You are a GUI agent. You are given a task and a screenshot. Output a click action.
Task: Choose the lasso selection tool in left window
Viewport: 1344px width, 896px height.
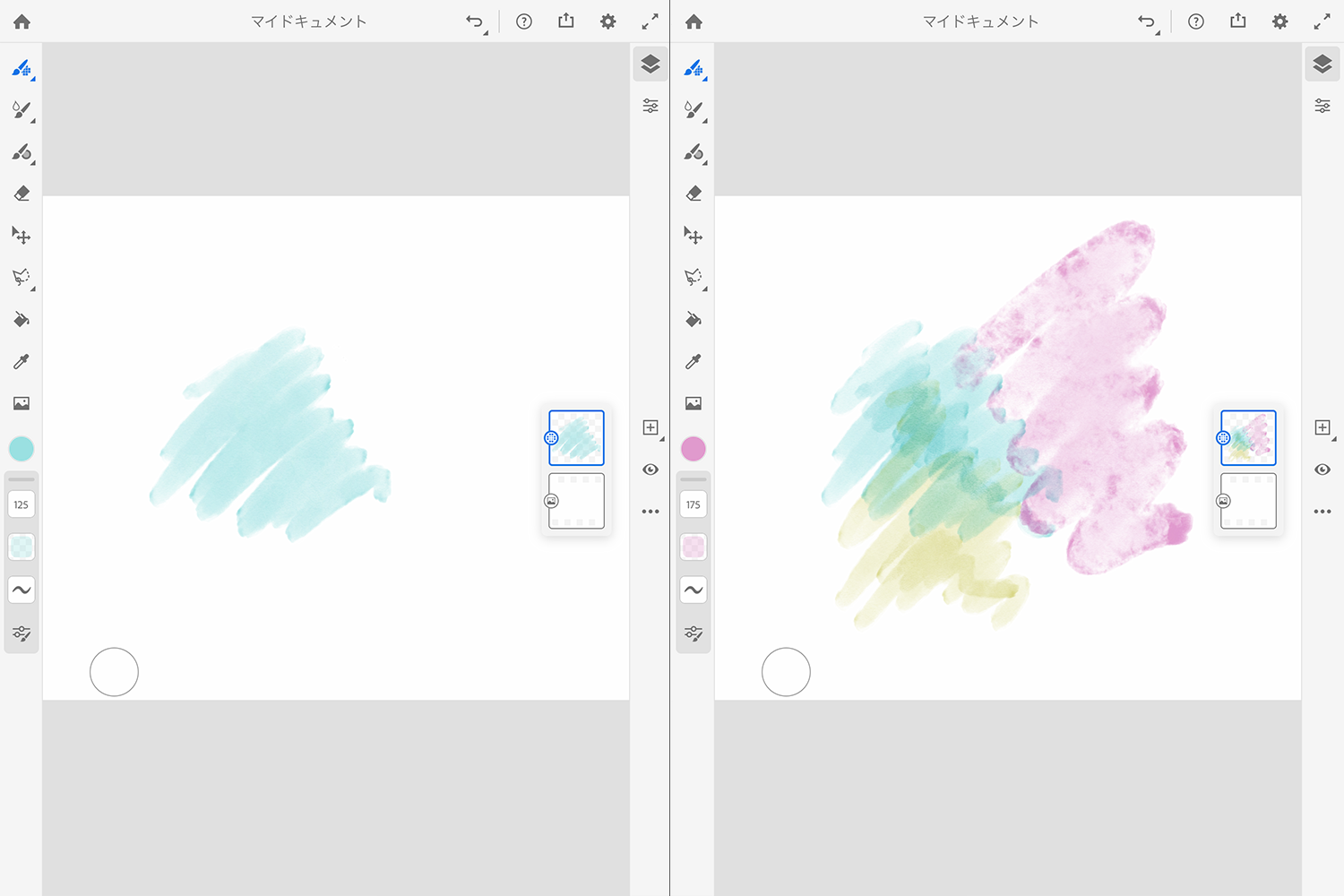click(x=22, y=278)
